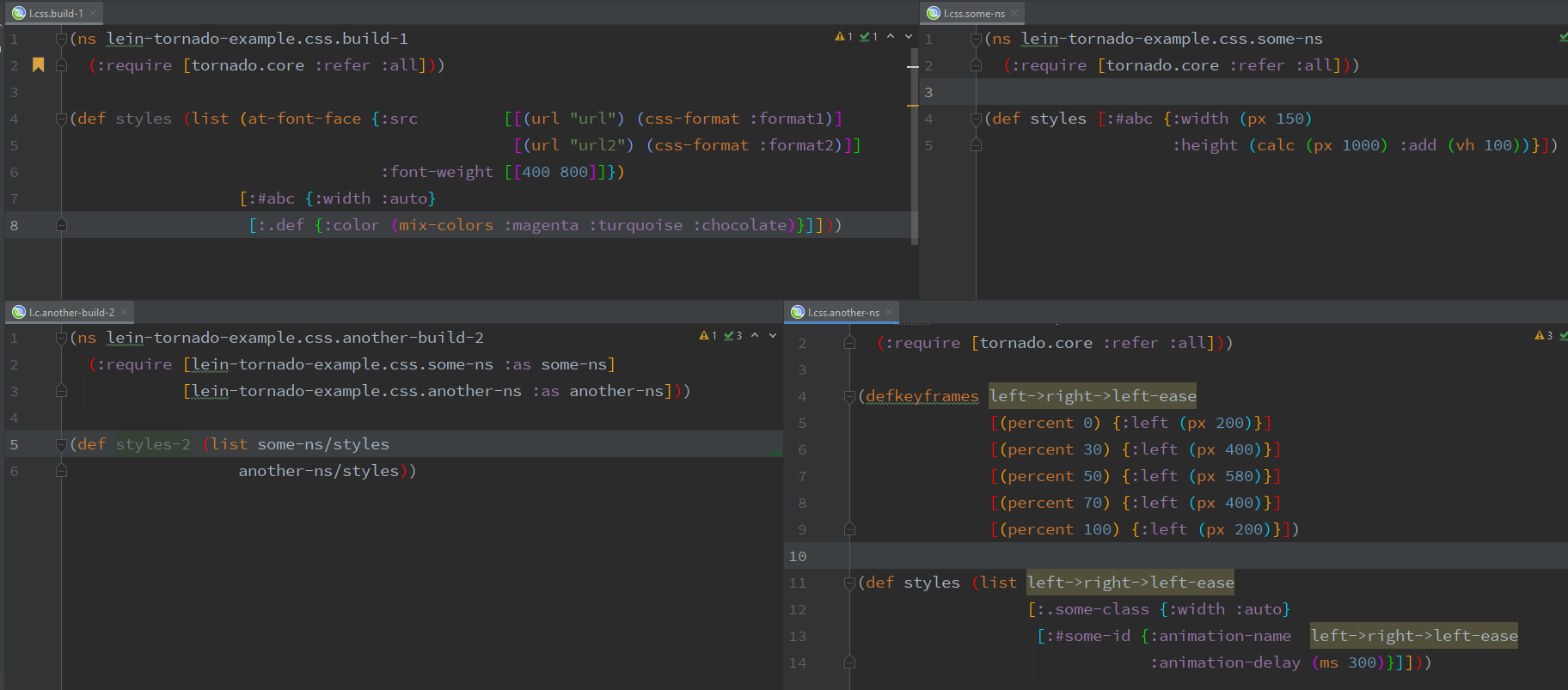Click the defkeyframes symbol on line 4
This screenshot has height=690, width=1568.
[922, 396]
